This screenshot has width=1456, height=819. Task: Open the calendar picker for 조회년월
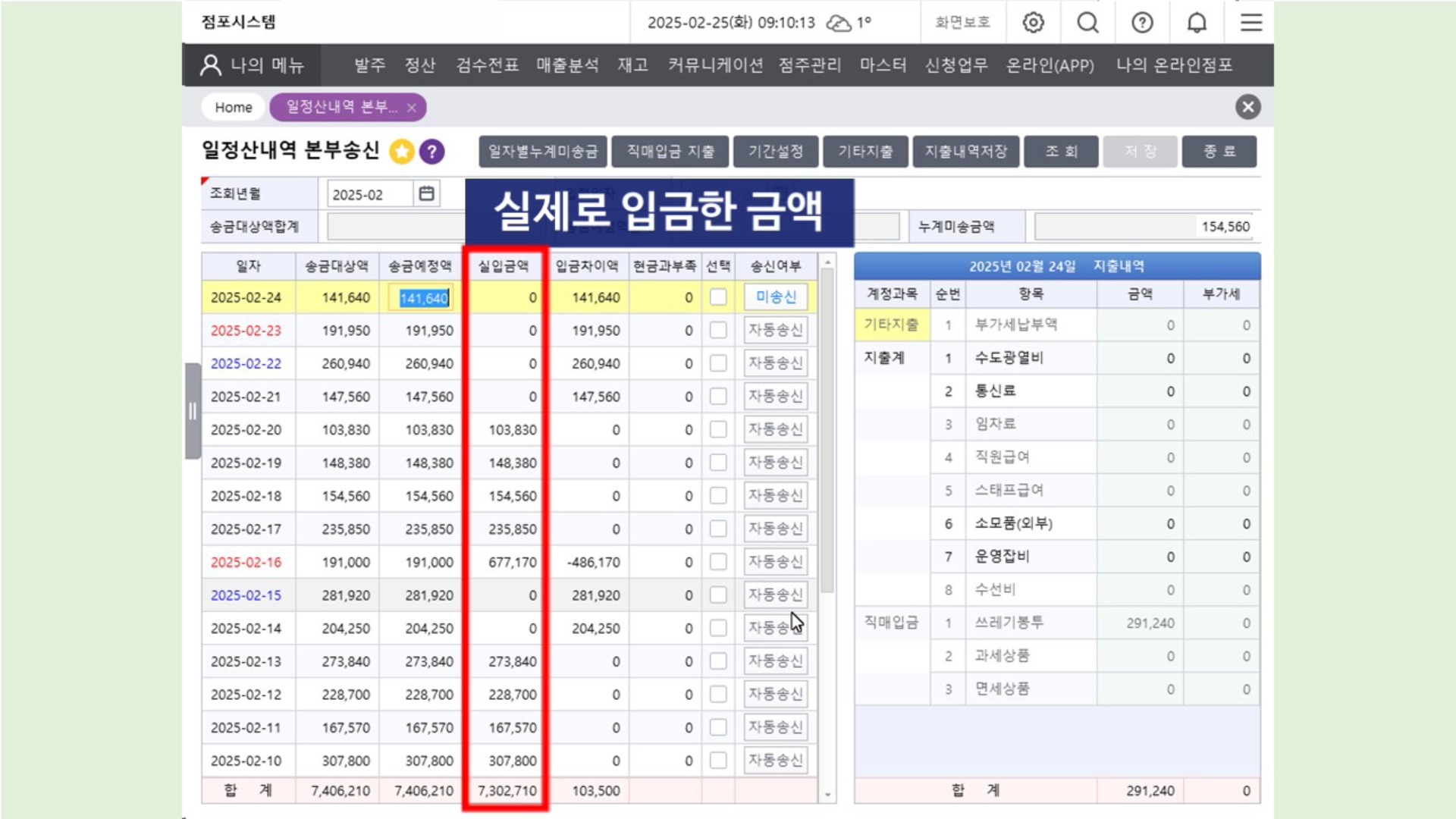[x=427, y=194]
